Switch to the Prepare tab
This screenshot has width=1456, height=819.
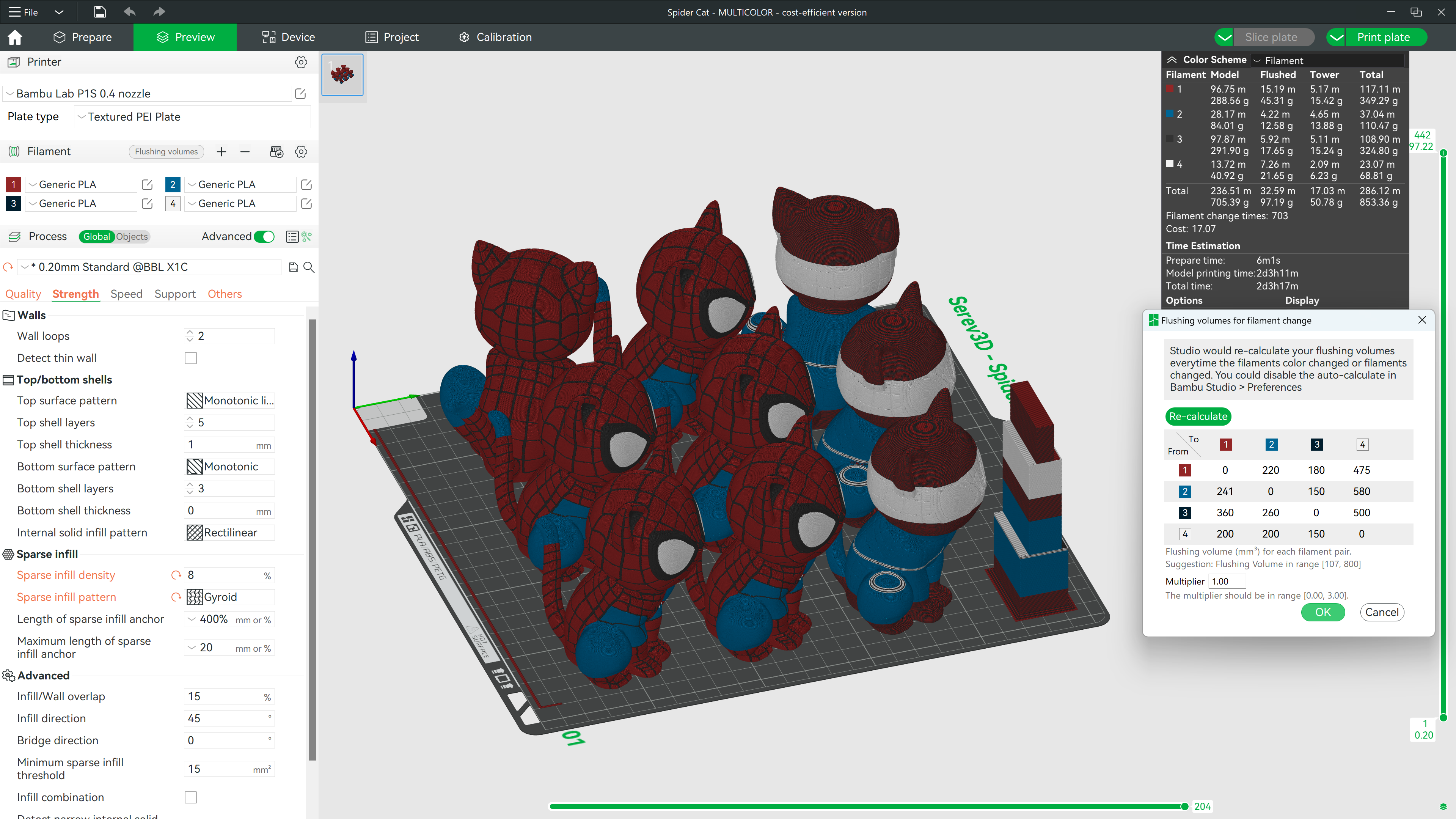click(x=83, y=37)
